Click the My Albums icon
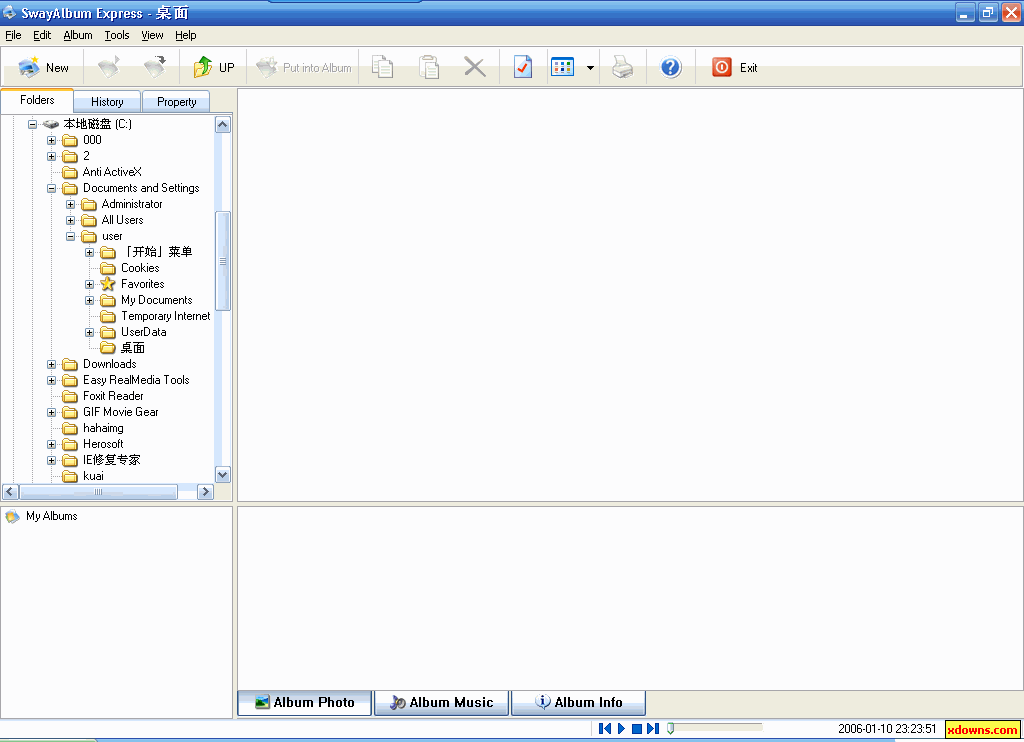This screenshot has height=742, width=1024. 12,517
